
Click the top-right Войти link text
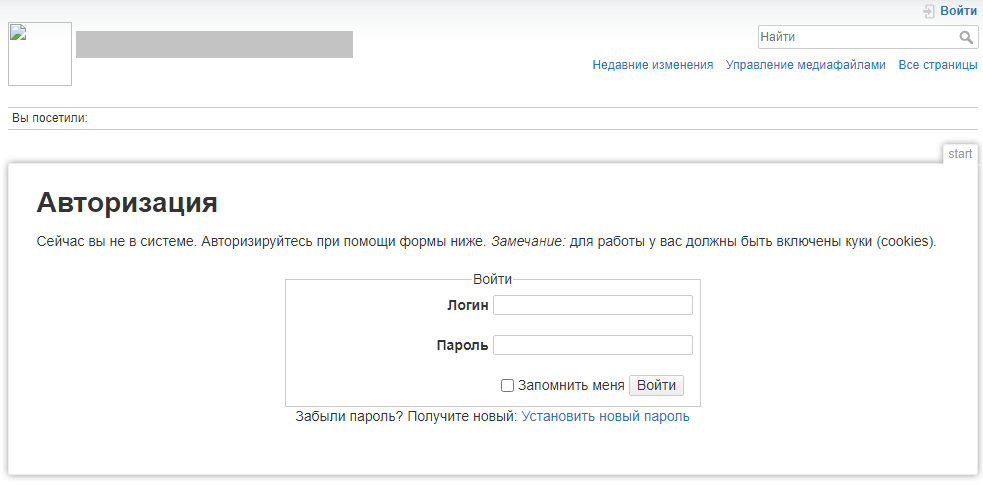[x=958, y=11]
